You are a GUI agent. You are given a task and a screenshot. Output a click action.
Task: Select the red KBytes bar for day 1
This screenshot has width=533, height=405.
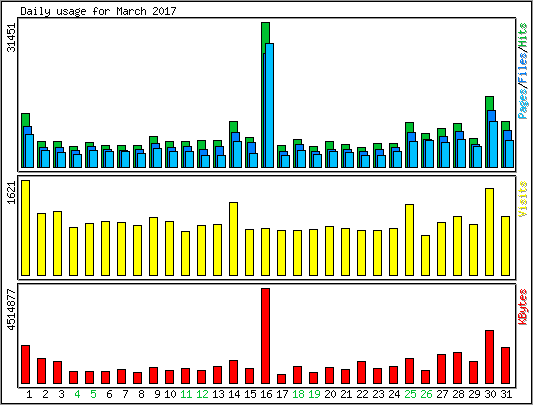[25, 365]
